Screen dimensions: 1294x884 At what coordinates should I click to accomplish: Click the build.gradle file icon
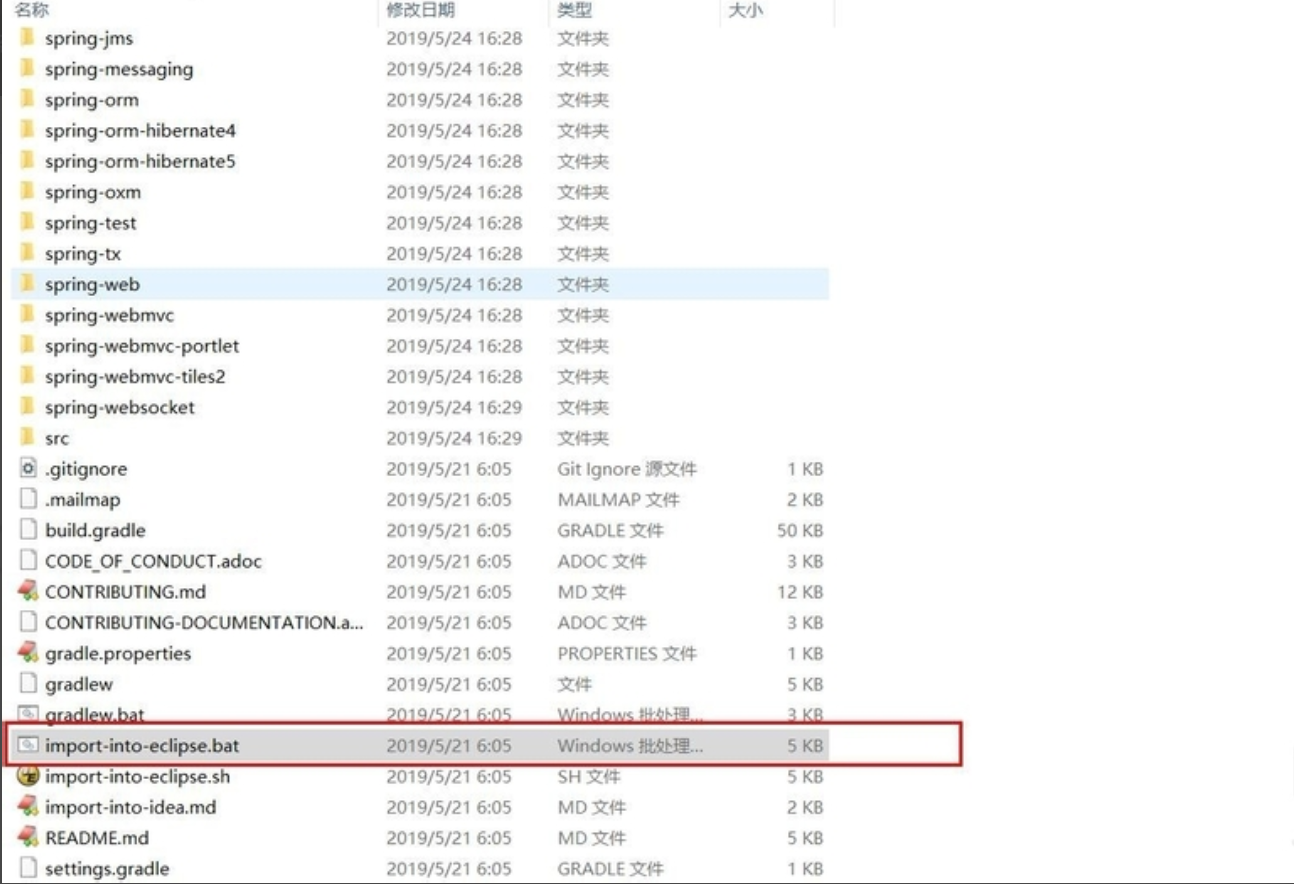(x=28, y=530)
